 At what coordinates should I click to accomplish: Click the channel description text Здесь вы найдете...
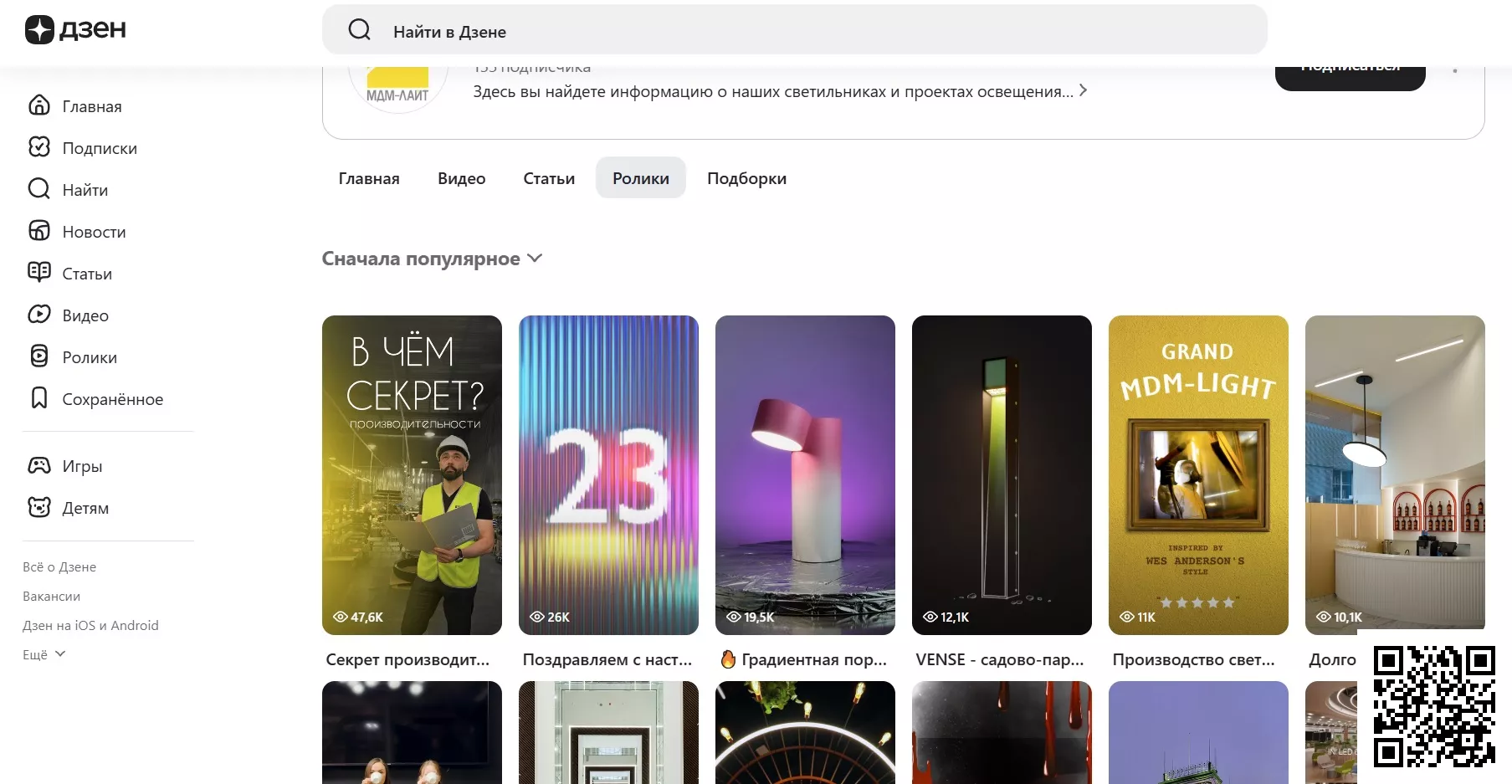(773, 91)
